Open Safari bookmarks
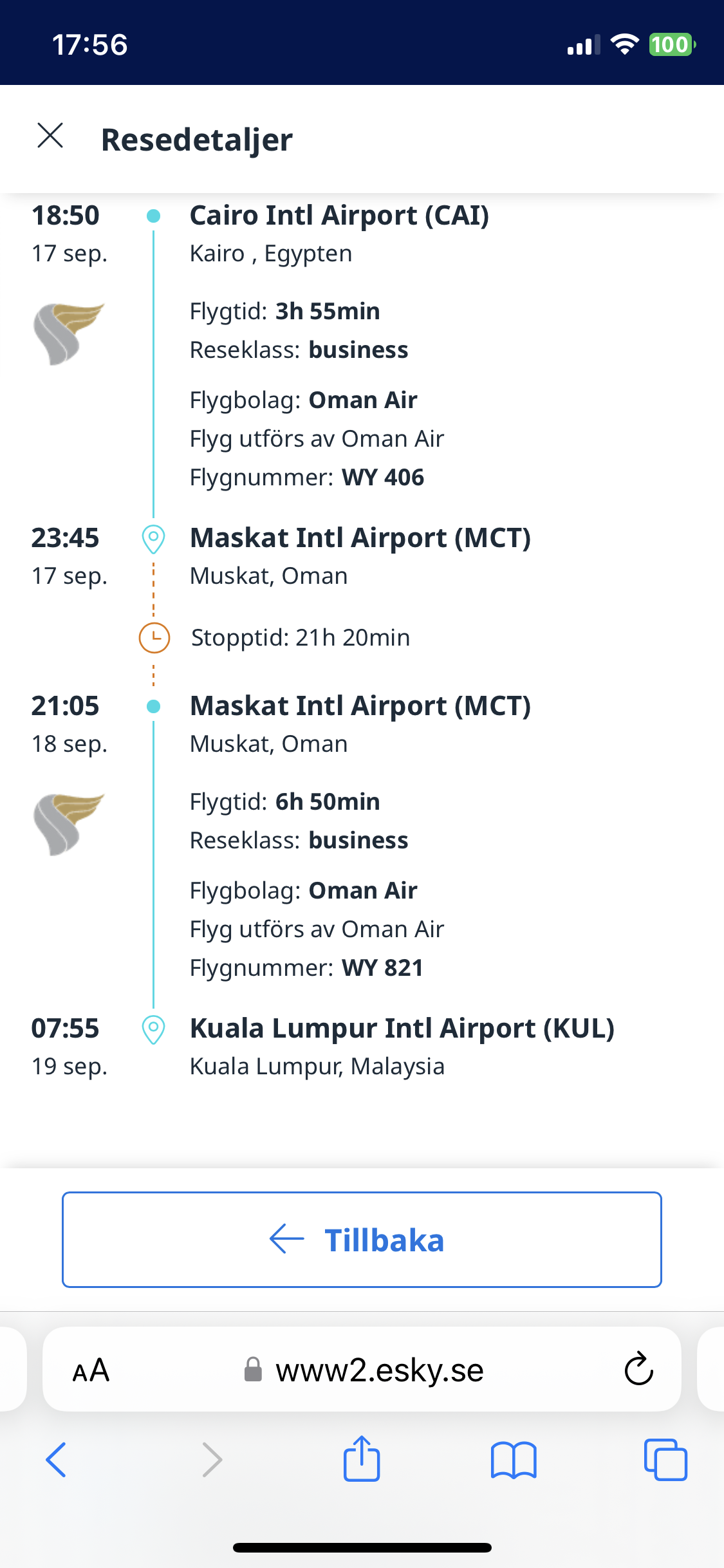 click(513, 1459)
